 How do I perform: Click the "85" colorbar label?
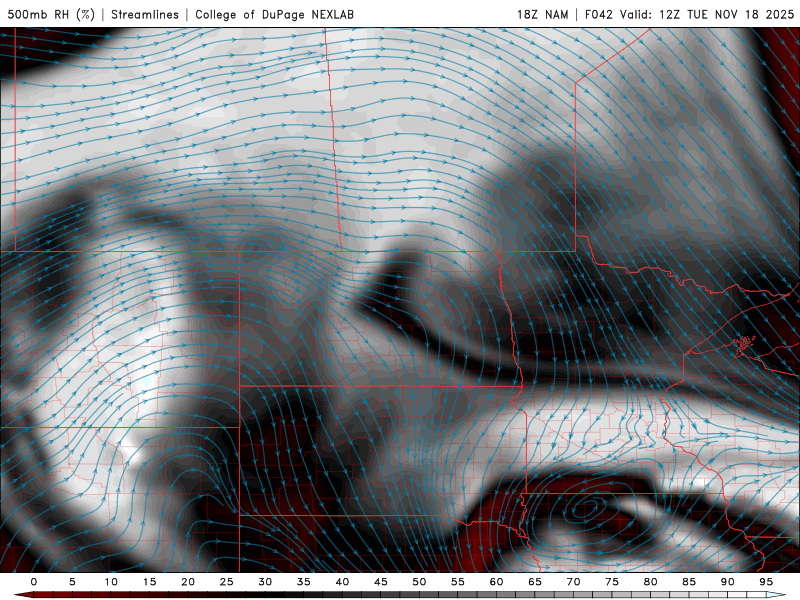click(x=689, y=582)
